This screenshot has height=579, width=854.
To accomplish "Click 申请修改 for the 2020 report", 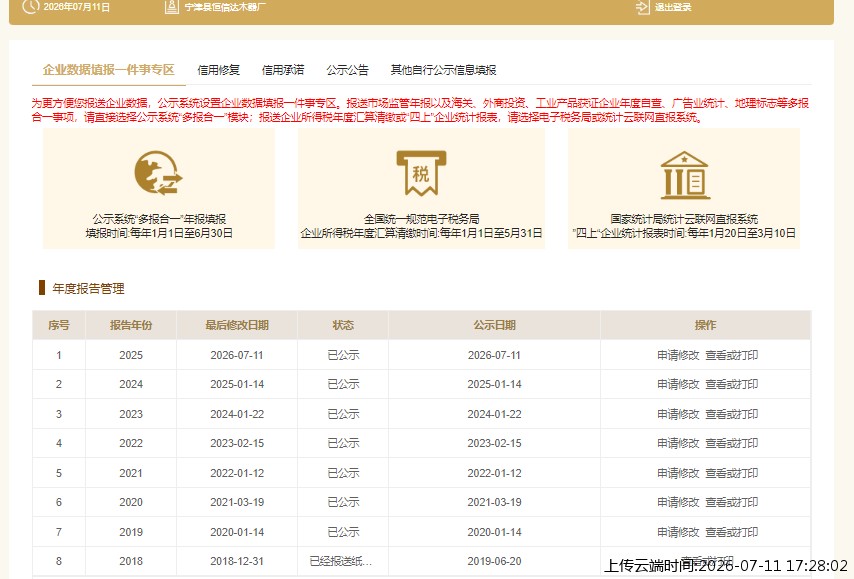I will 678,502.
